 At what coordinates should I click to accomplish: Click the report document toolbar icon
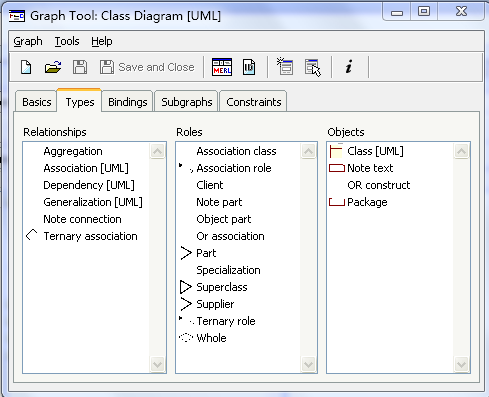pyautogui.click(x=249, y=67)
